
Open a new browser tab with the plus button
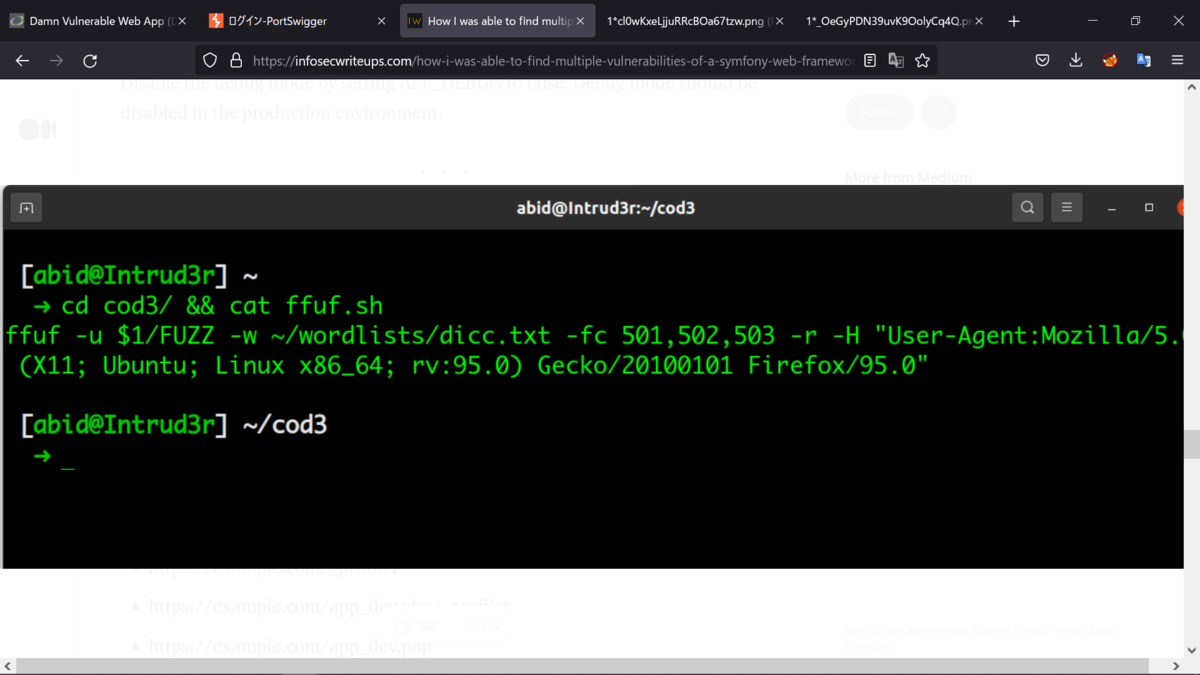(1014, 20)
